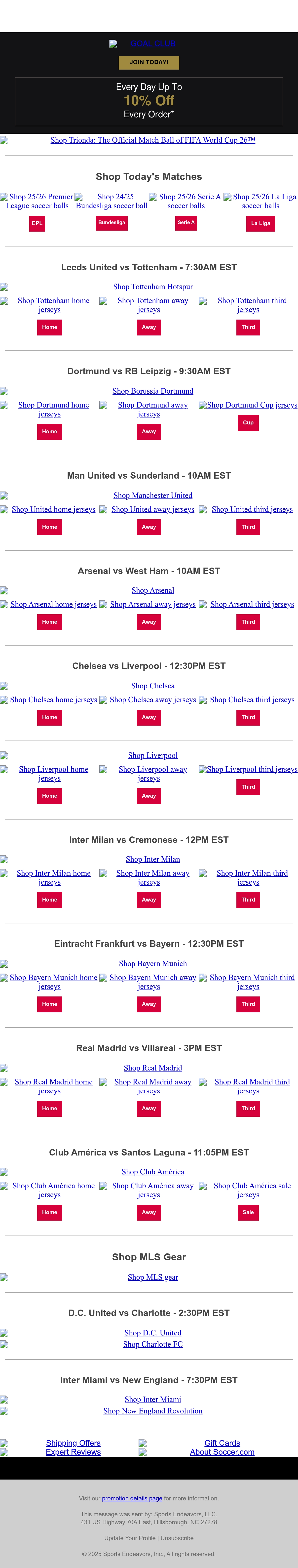This screenshot has height=1568, width=298.
Task: Open the promotion details page link
Action: point(132,1498)
